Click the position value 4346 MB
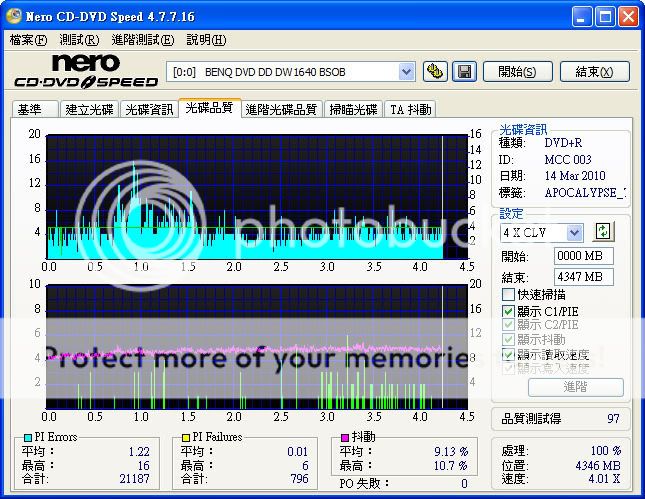645x499 pixels. coord(598,465)
